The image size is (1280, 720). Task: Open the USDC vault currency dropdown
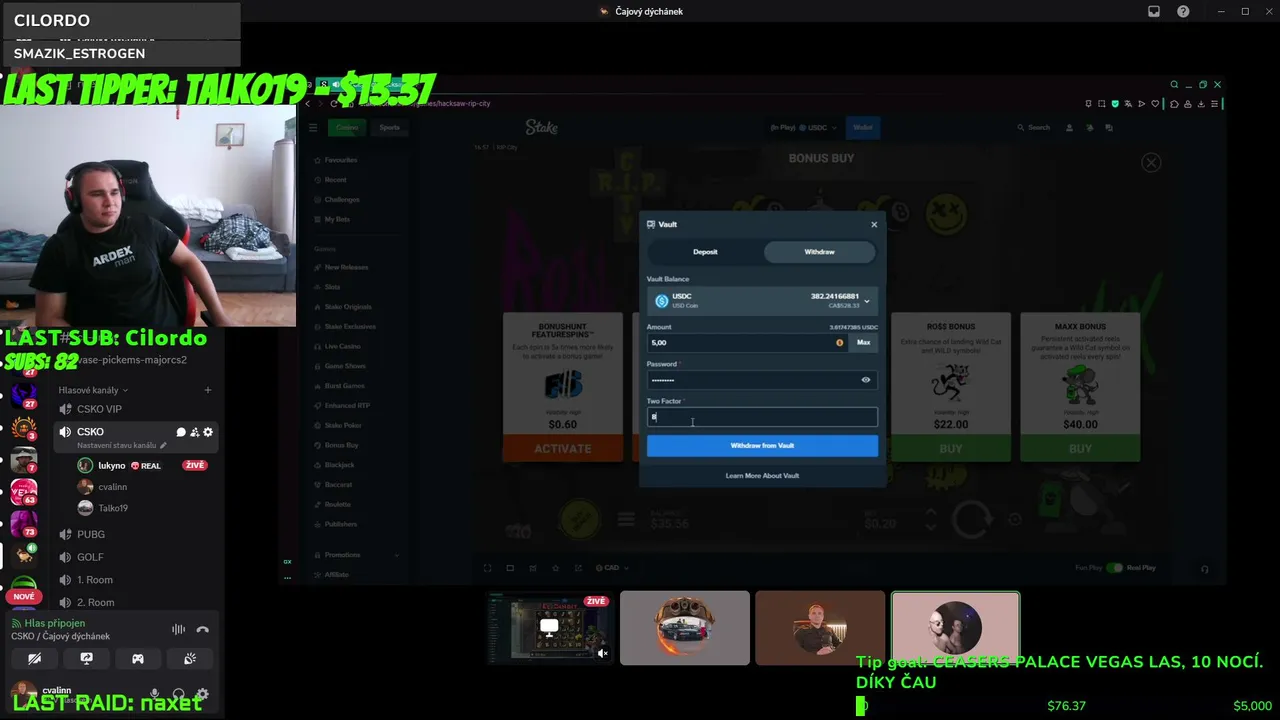pos(762,301)
